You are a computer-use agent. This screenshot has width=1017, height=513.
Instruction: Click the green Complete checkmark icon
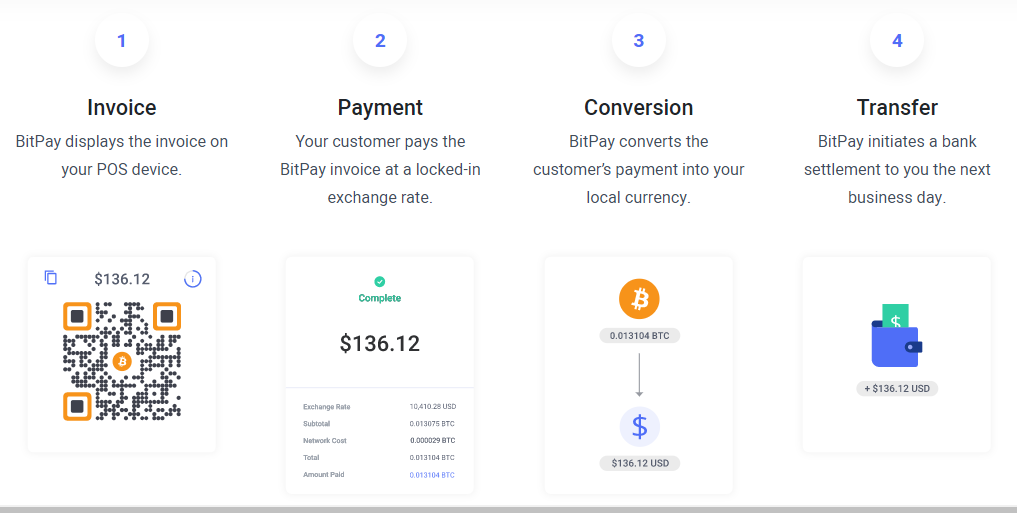pos(379,281)
